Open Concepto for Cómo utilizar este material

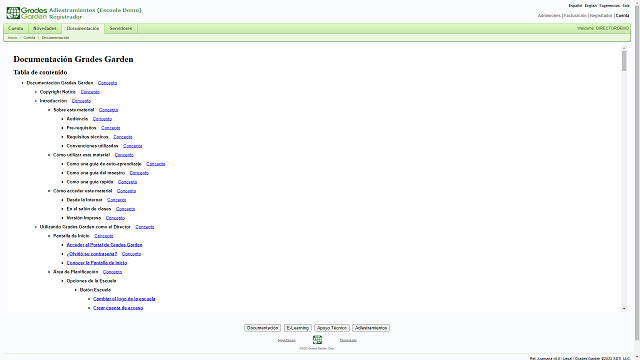(124, 155)
